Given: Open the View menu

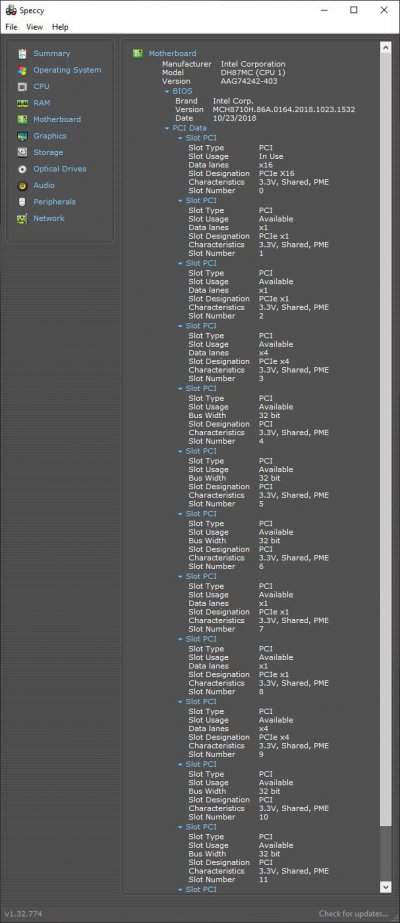Looking at the screenshot, I should coord(34,27).
